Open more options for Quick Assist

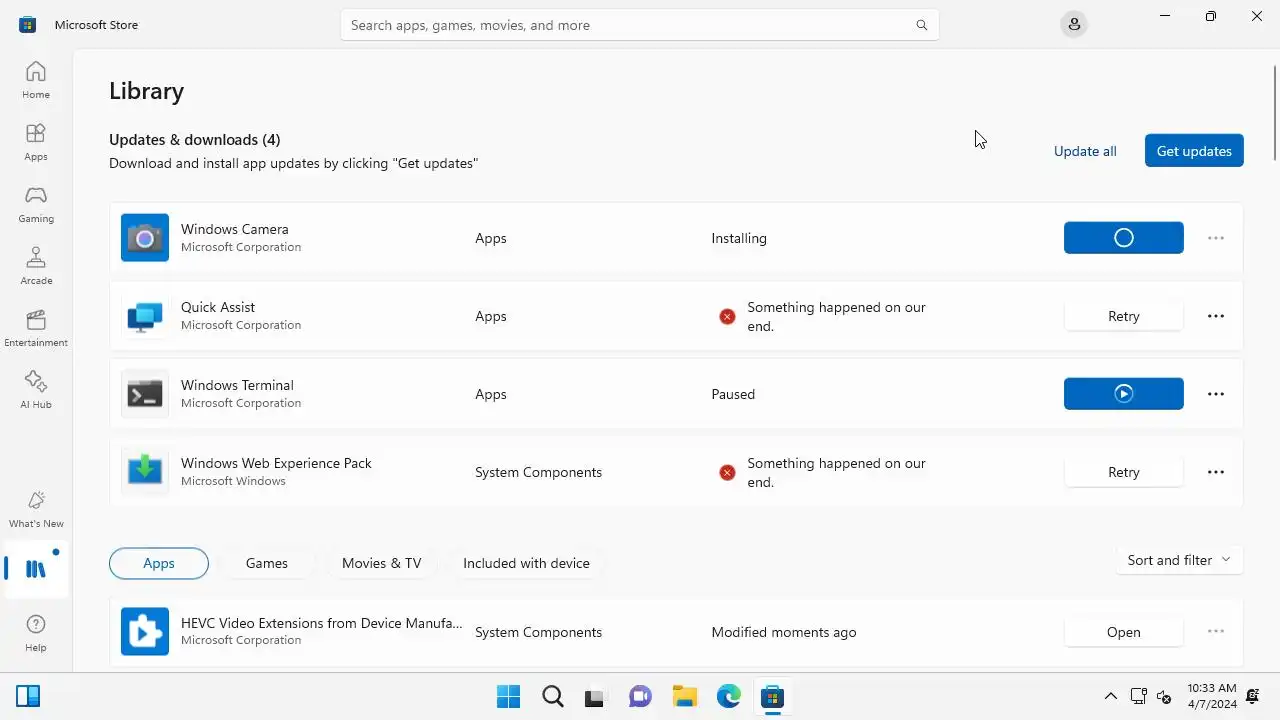(x=1216, y=316)
